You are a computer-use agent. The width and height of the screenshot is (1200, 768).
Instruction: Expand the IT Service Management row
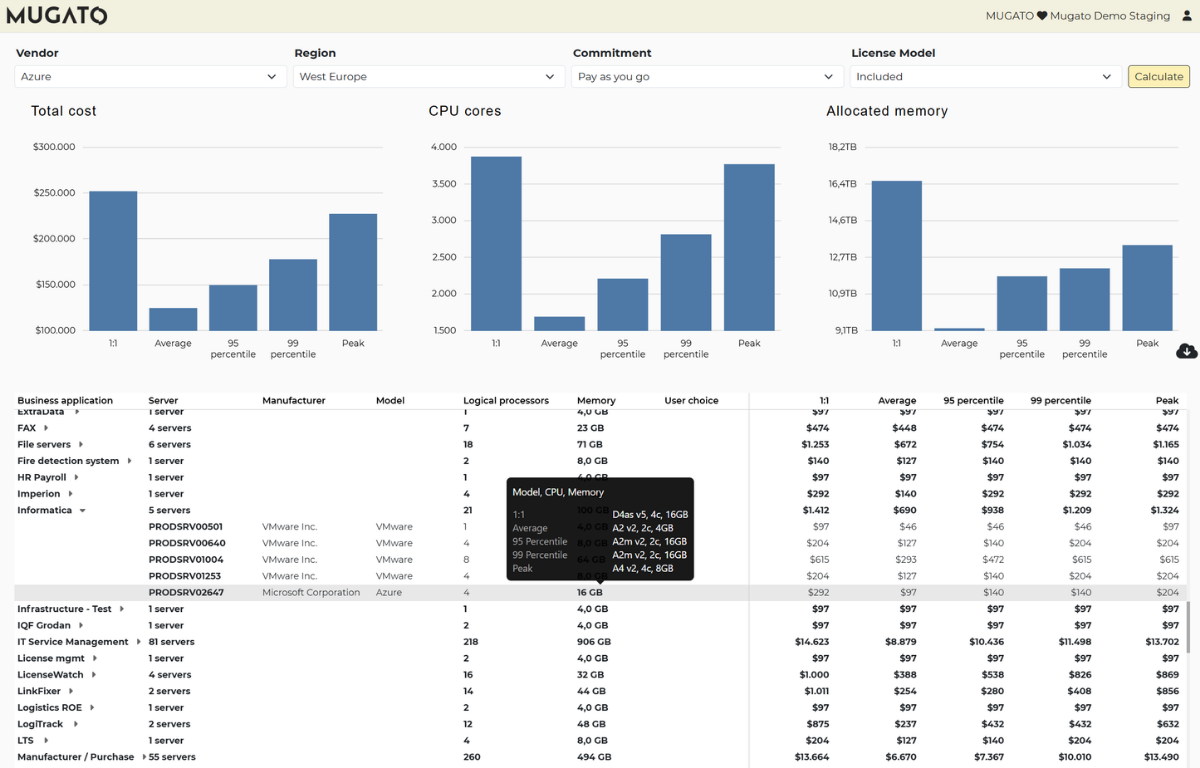(139, 642)
